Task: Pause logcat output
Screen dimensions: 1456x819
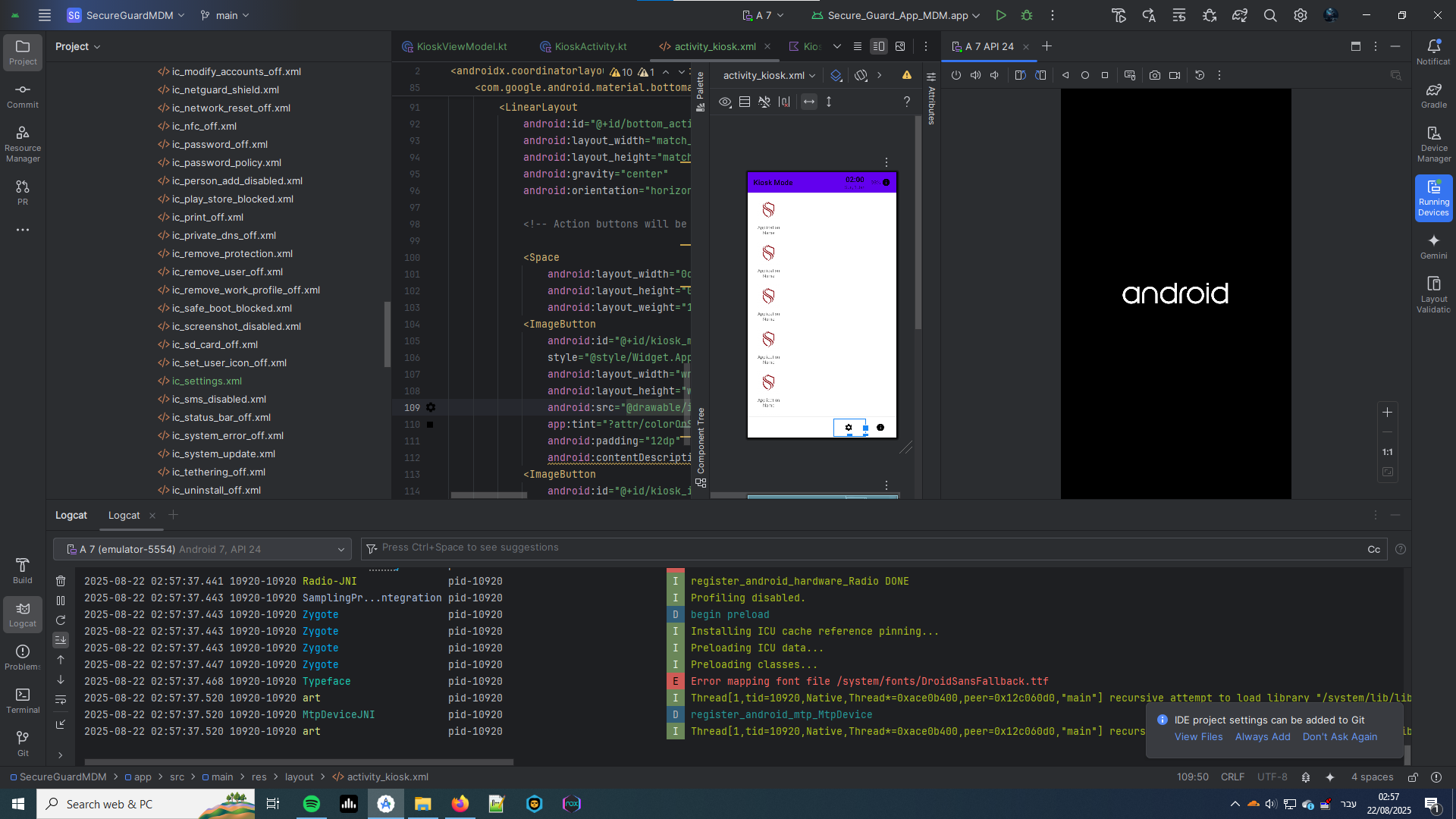Action: click(61, 601)
